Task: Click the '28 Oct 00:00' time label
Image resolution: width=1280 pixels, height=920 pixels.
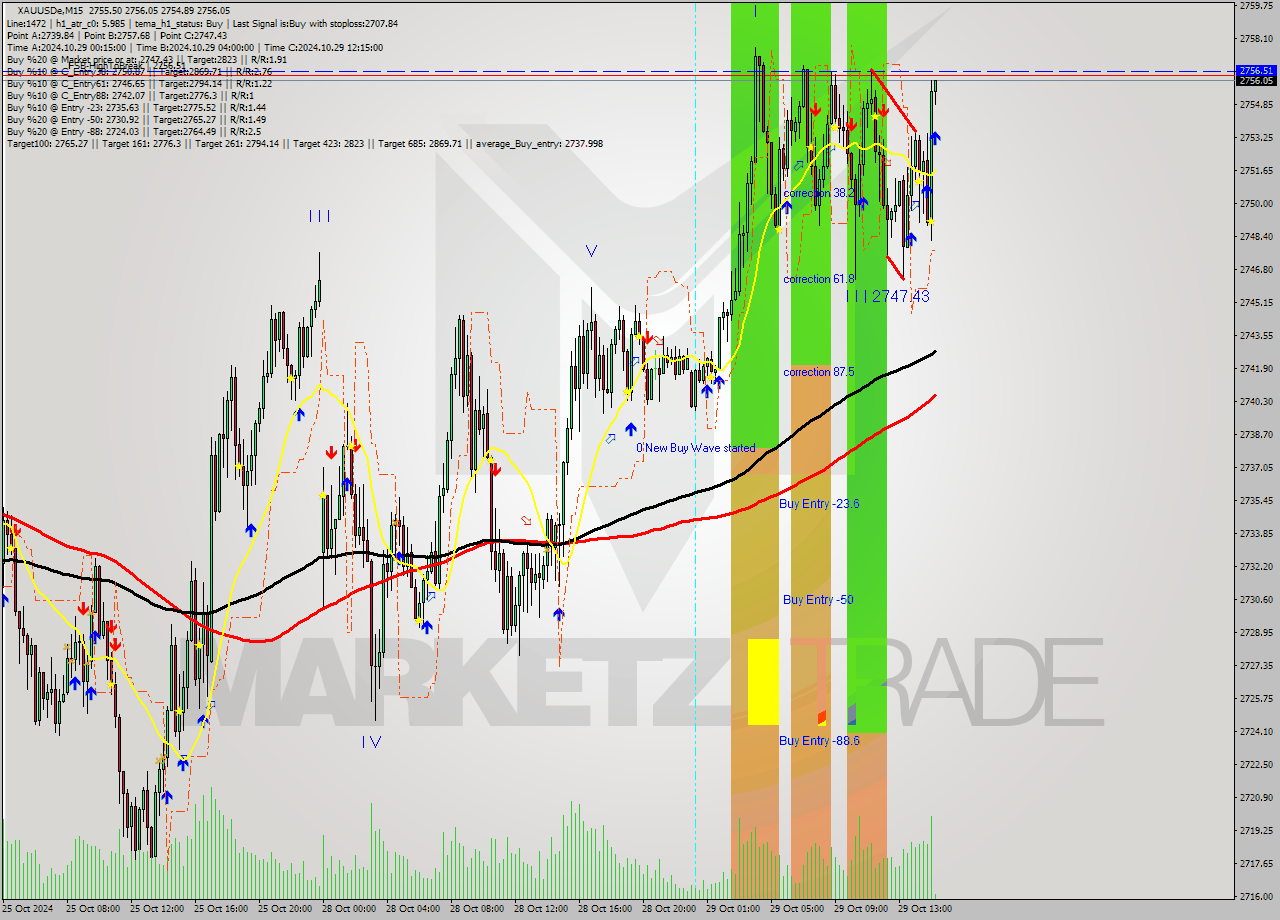Action: pos(348,909)
